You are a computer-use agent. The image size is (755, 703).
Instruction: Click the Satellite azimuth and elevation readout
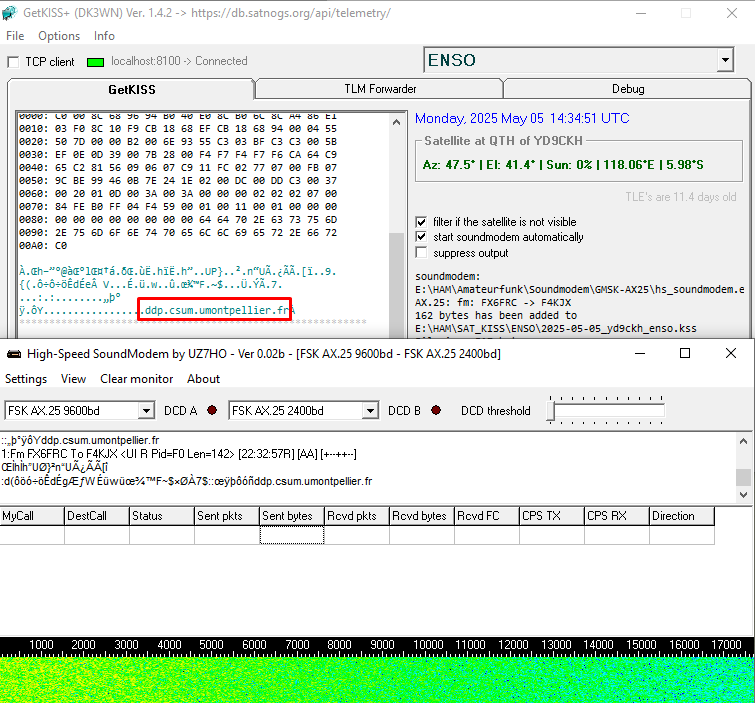(x=563, y=165)
